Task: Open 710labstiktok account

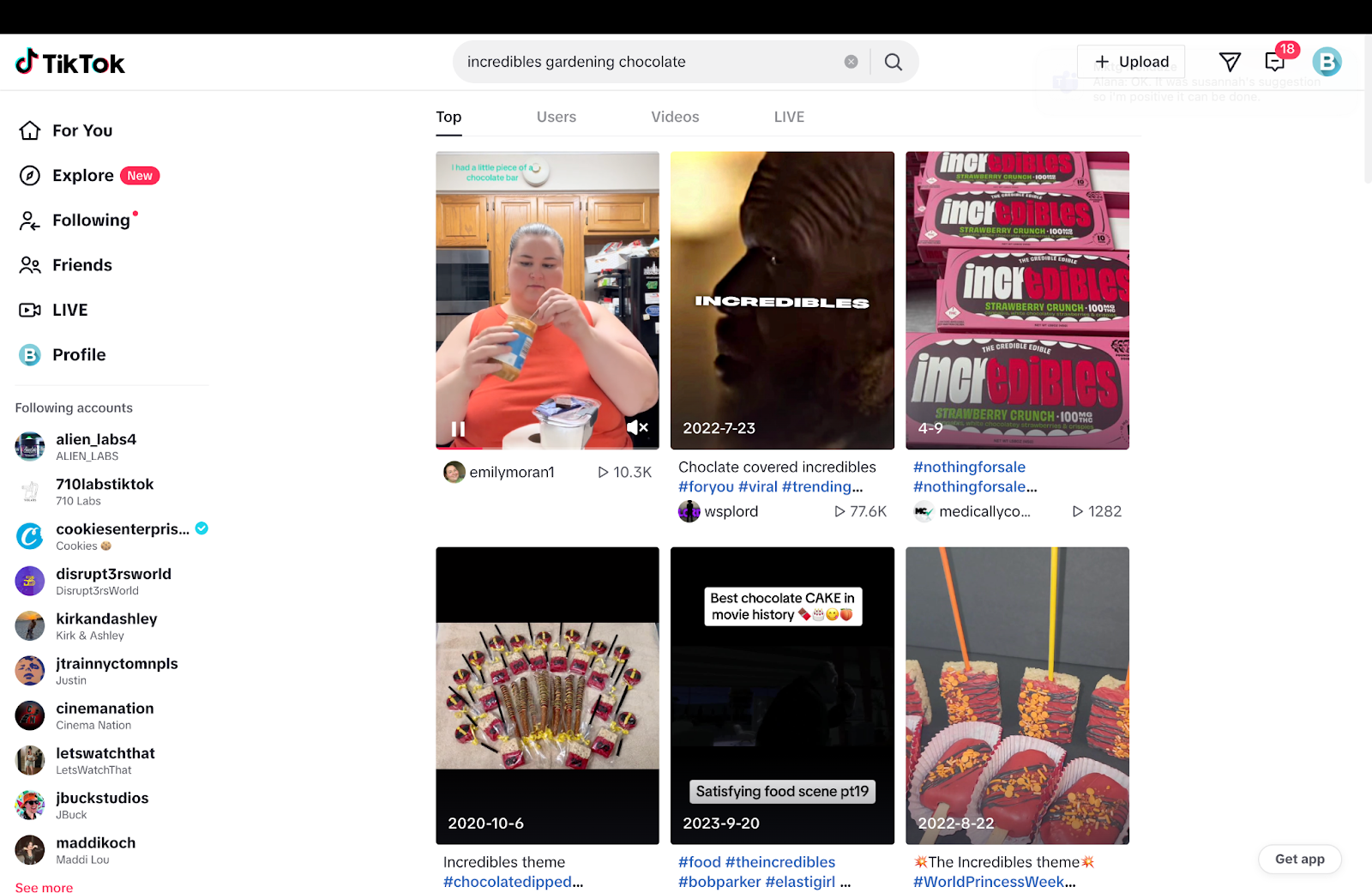Action: point(111,492)
